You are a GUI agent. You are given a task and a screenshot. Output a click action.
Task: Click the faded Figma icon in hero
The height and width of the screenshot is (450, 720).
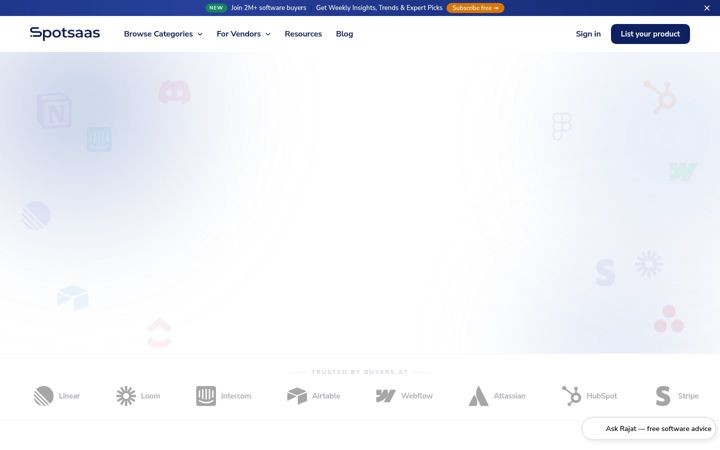point(562,126)
